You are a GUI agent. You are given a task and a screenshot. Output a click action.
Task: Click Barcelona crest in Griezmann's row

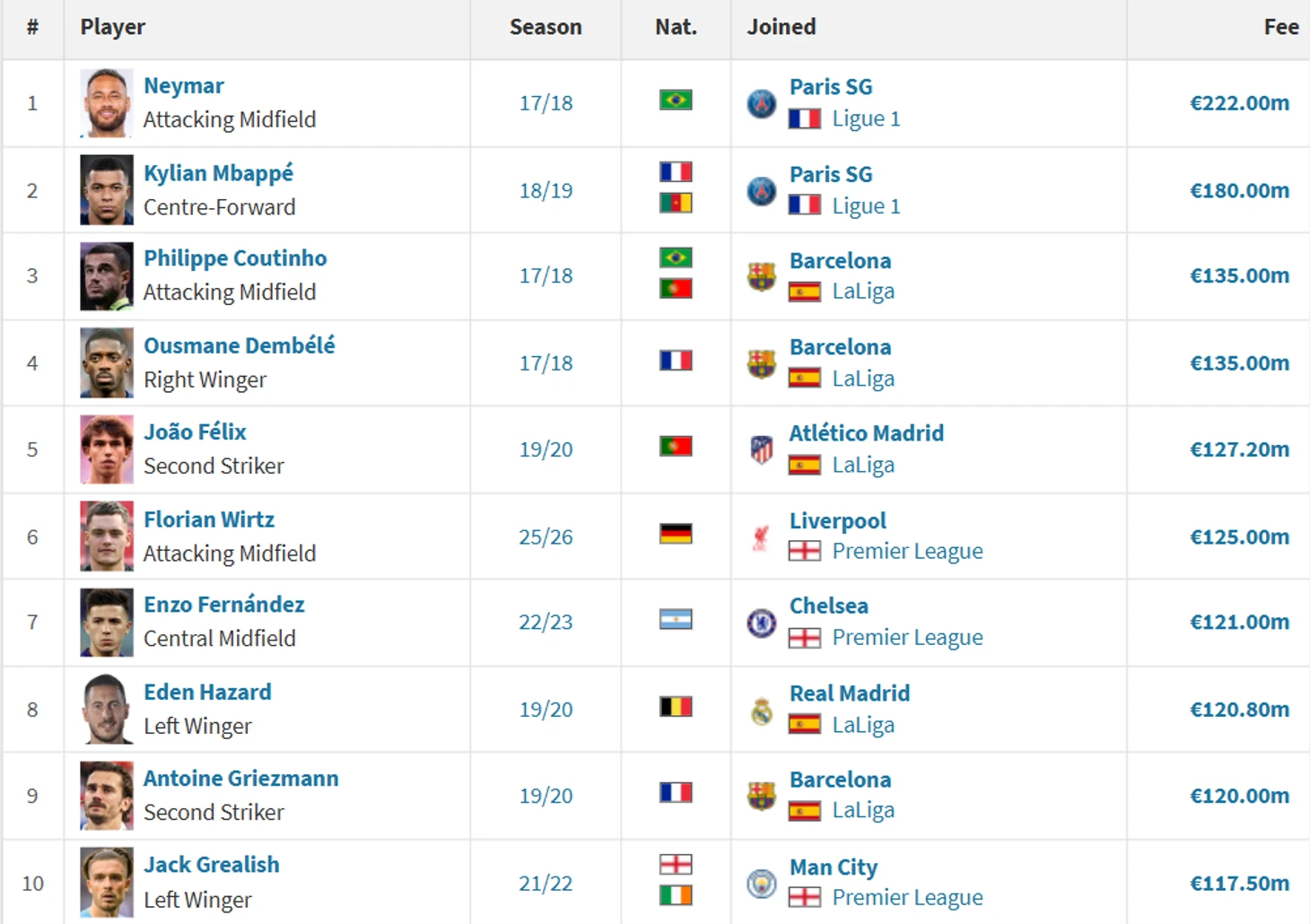point(762,796)
